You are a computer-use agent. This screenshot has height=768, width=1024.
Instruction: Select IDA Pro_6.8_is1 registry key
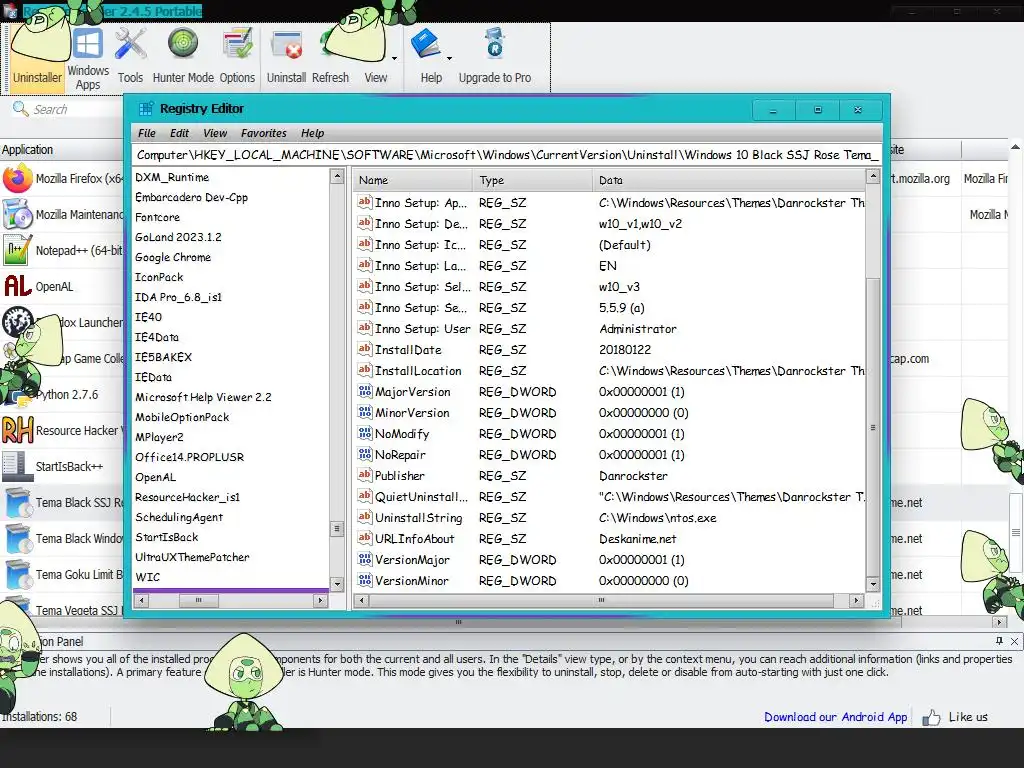point(178,297)
